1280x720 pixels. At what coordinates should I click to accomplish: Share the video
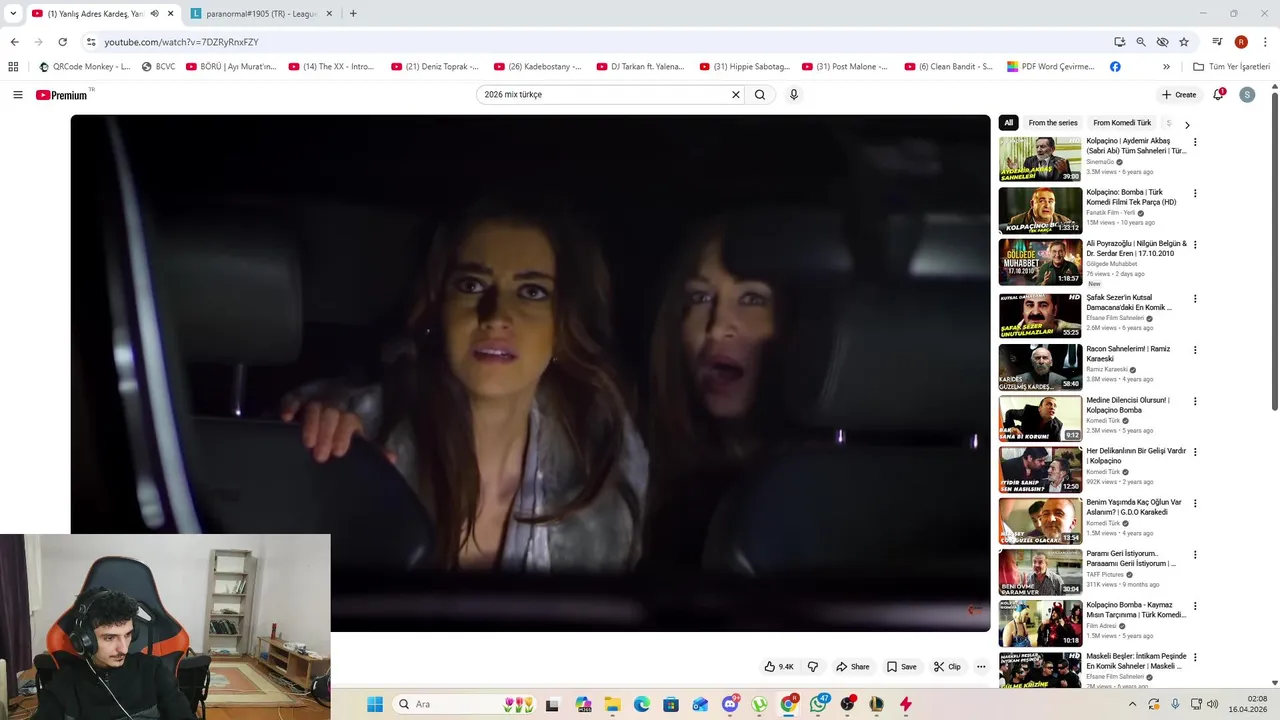[x=853, y=667]
